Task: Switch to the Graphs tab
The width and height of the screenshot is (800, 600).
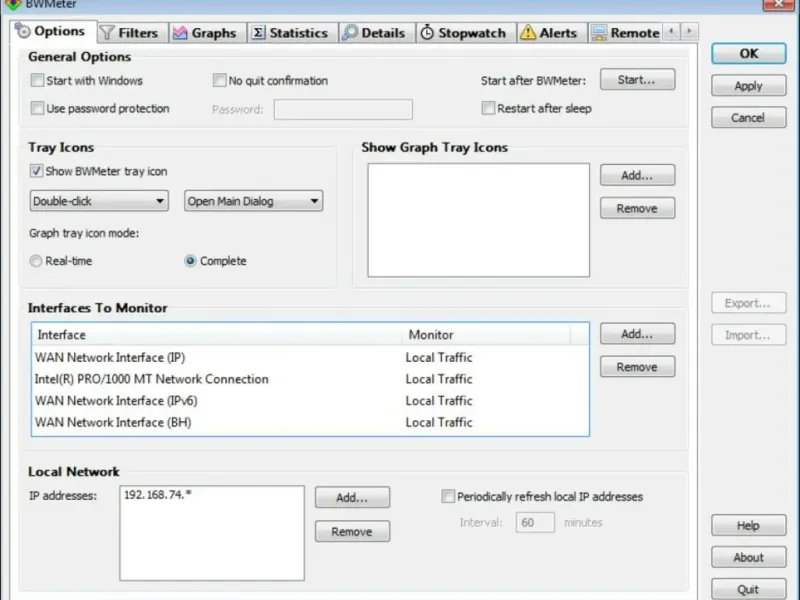Action: pyautogui.click(x=207, y=33)
